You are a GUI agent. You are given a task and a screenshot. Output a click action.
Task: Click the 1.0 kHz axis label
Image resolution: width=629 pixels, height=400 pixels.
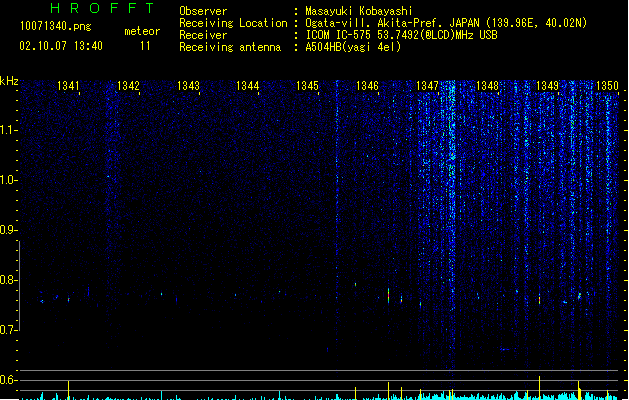click(x=9, y=180)
